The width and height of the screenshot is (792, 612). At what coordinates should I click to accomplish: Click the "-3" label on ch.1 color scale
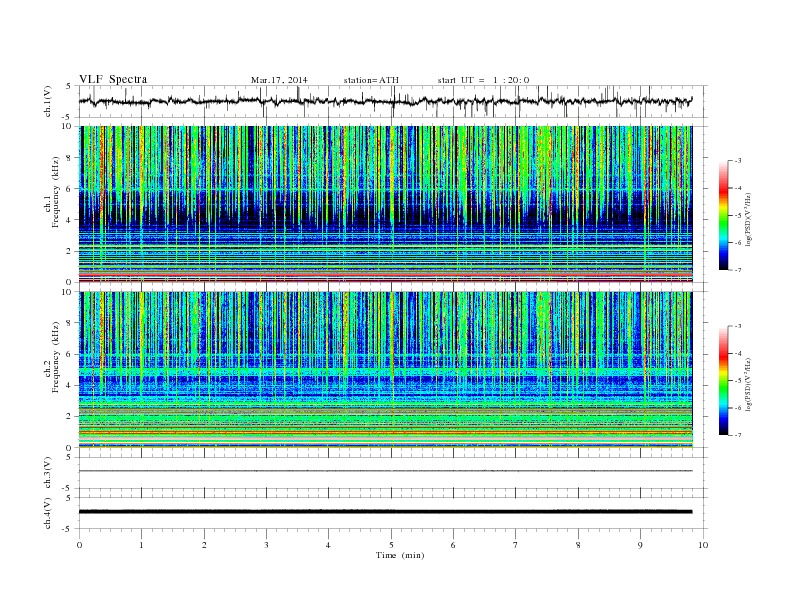pyautogui.click(x=737, y=161)
